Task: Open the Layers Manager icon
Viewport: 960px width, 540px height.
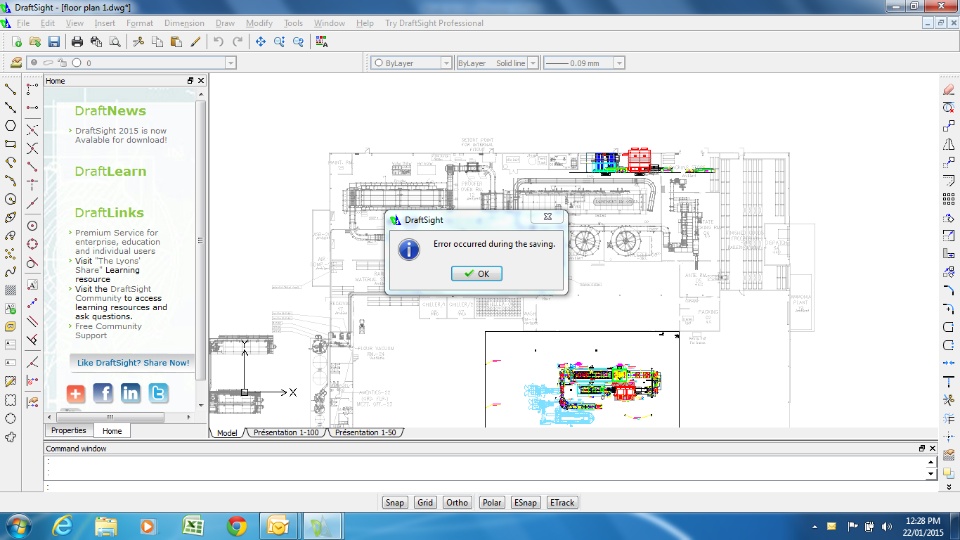Action: [16, 62]
